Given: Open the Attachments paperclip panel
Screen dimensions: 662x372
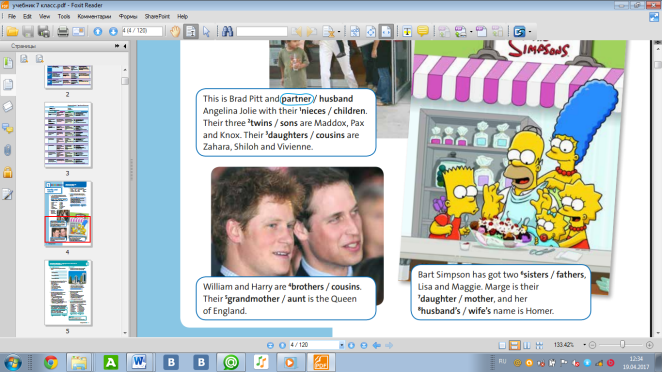Looking at the screenshot, I should pos(8,150).
